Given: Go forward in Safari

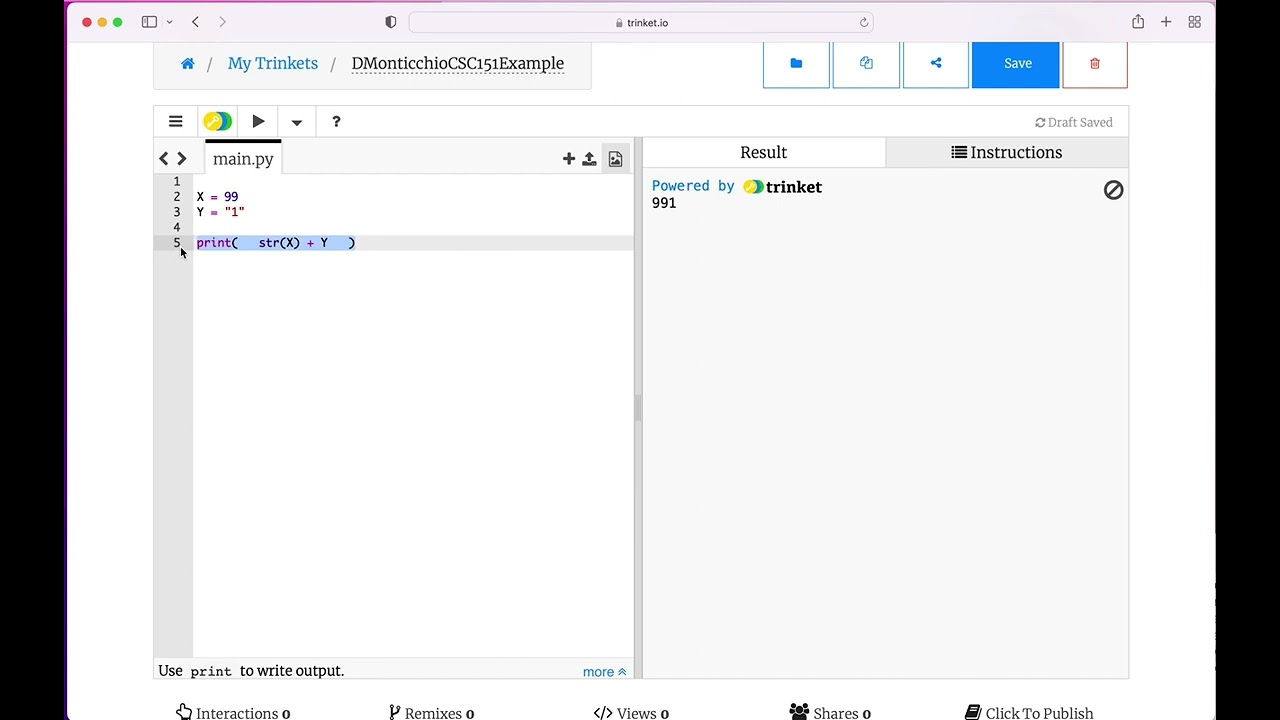Looking at the screenshot, I should (x=222, y=22).
